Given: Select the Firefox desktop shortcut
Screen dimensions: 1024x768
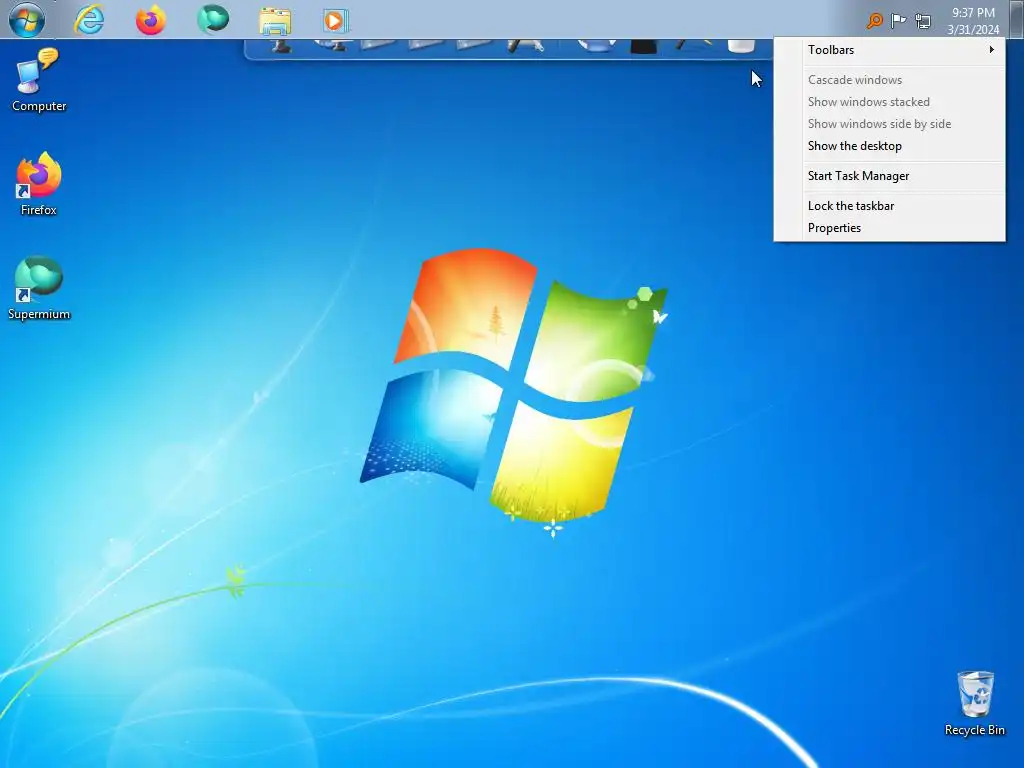Looking at the screenshot, I should pyautogui.click(x=39, y=184).
